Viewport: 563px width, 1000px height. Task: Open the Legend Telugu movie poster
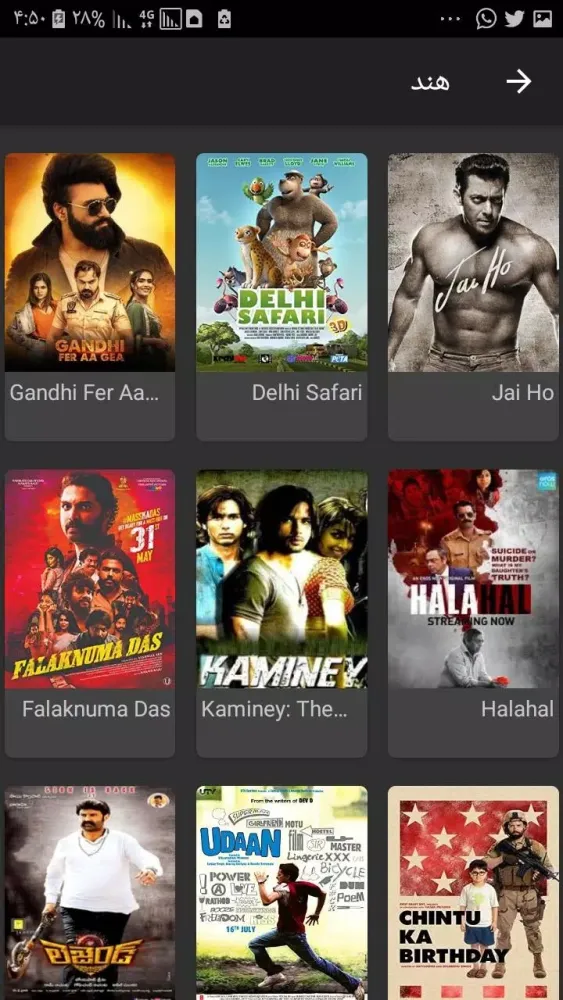(90, 893)
